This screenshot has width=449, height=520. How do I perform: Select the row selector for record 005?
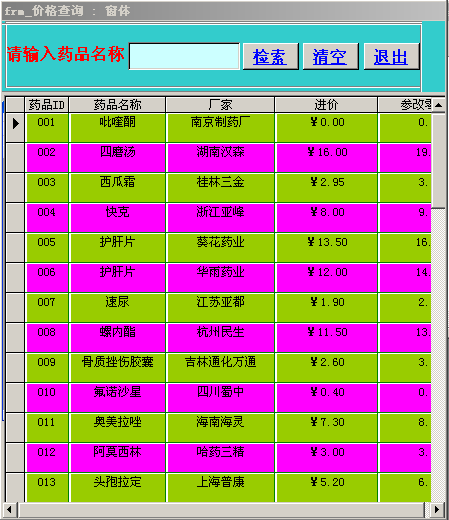pyautogui.click(x=15, y=248)
